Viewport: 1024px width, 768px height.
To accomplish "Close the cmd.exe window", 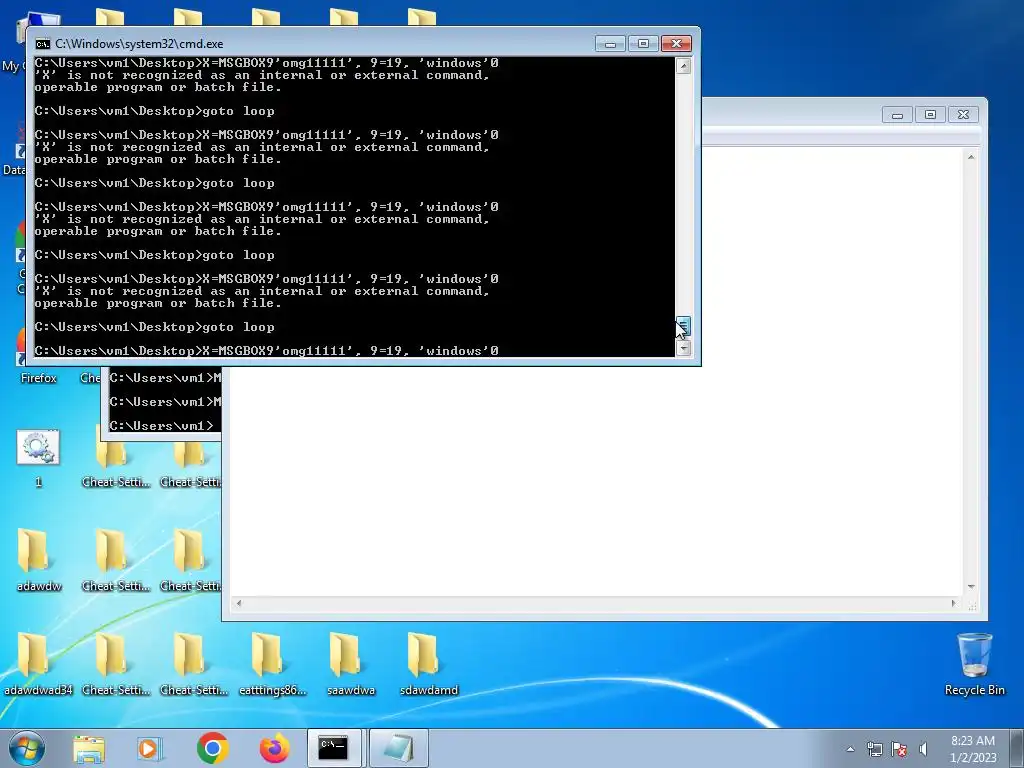I will pos(677,44).
